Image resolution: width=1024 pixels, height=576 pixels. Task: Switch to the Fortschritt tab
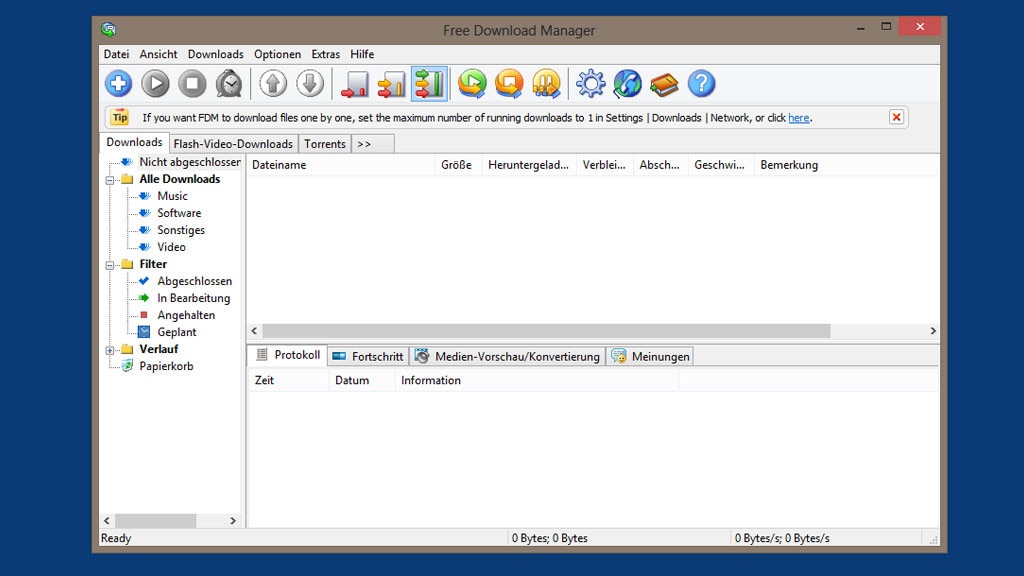tap(368, 357)
